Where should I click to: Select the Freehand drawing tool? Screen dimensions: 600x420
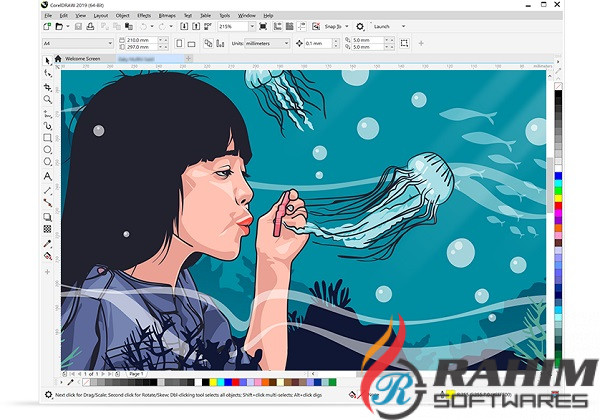pos(47,114)
